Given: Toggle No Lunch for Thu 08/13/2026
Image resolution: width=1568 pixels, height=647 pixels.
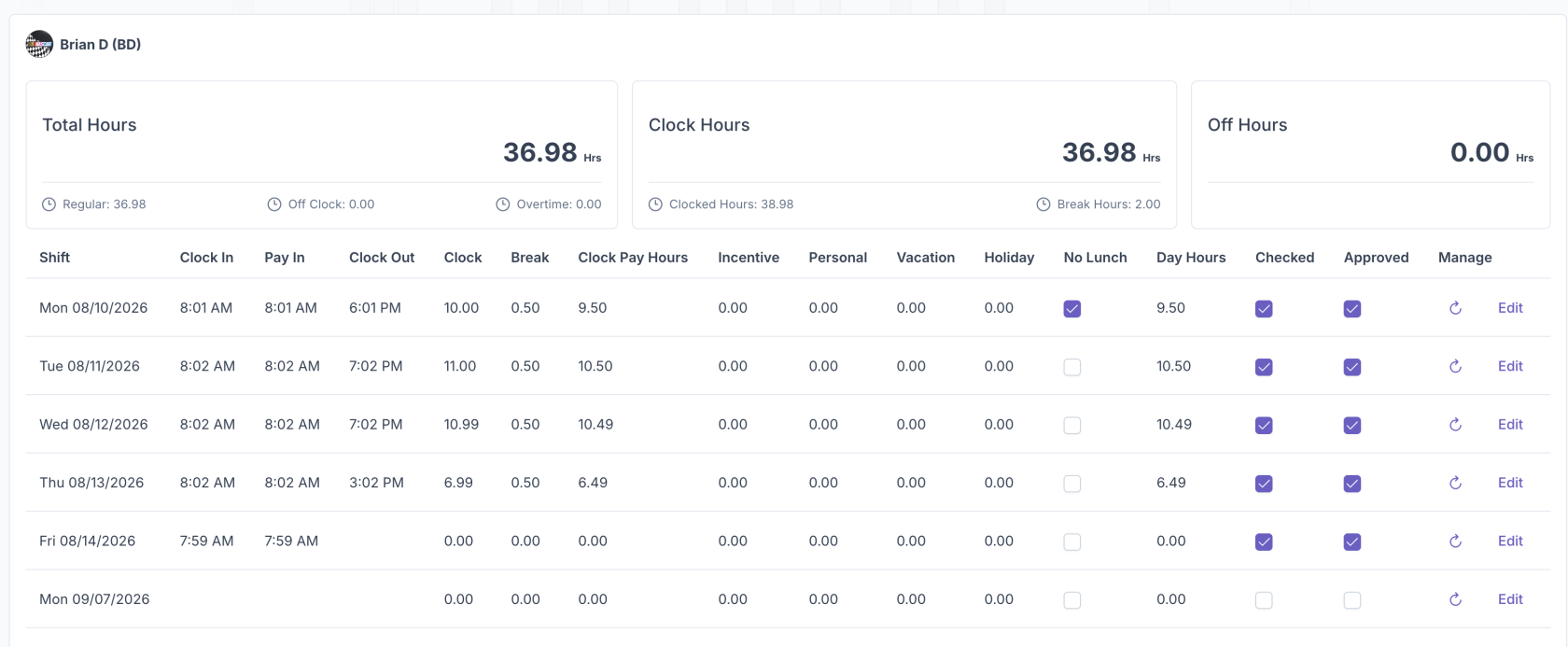Looking at the screenshot, I should pyautogui.click(x=1072, y=484).
